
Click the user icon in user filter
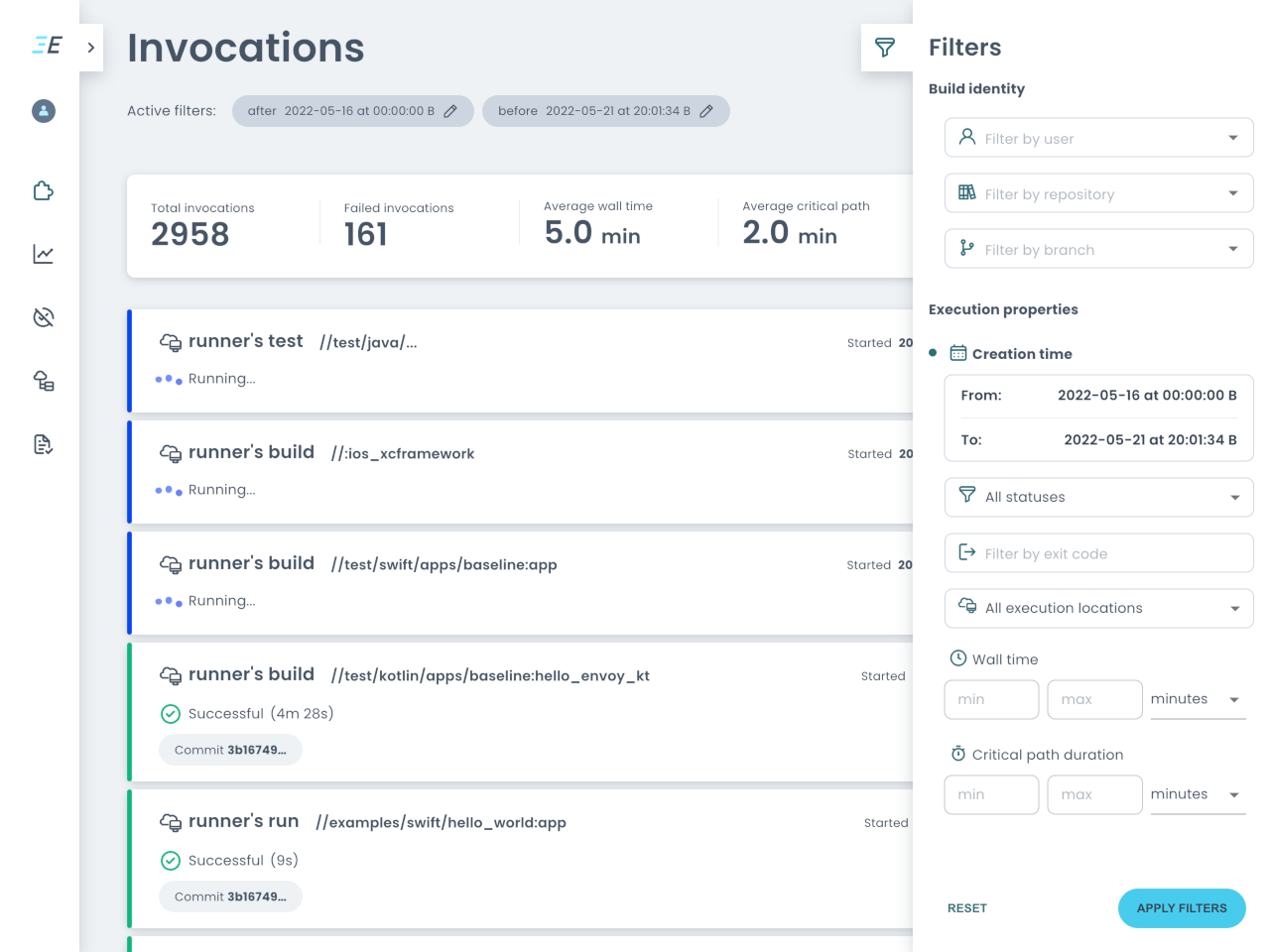pos(967,137)
